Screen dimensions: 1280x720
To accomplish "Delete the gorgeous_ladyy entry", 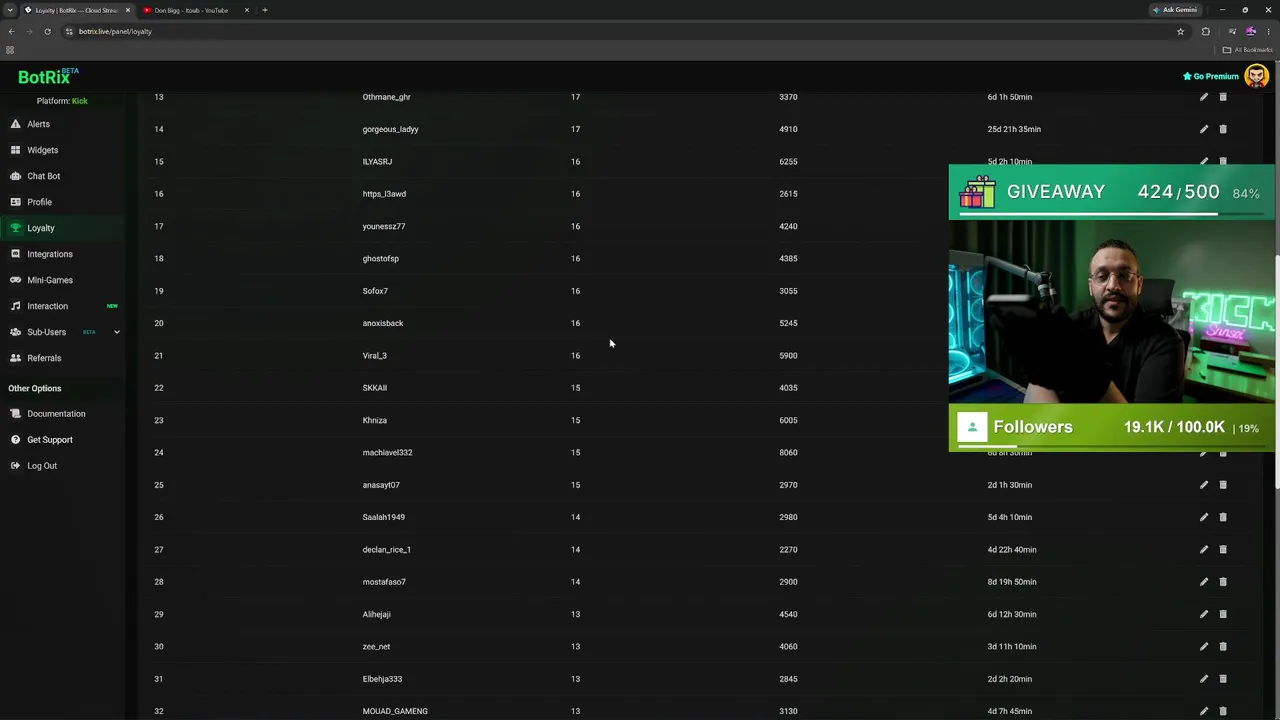I will click(1223, 129).
